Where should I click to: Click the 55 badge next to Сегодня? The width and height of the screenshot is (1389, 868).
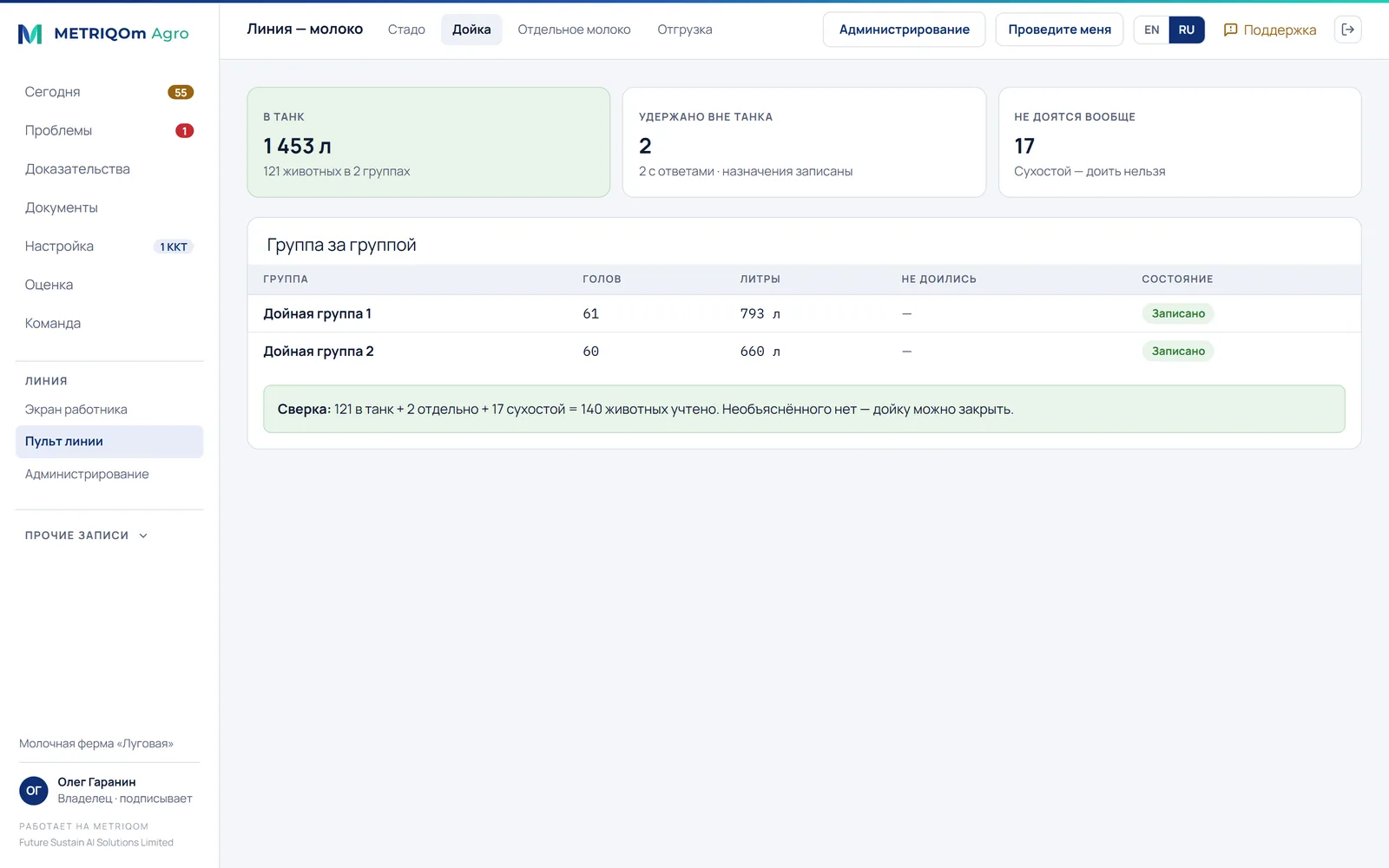181,92
